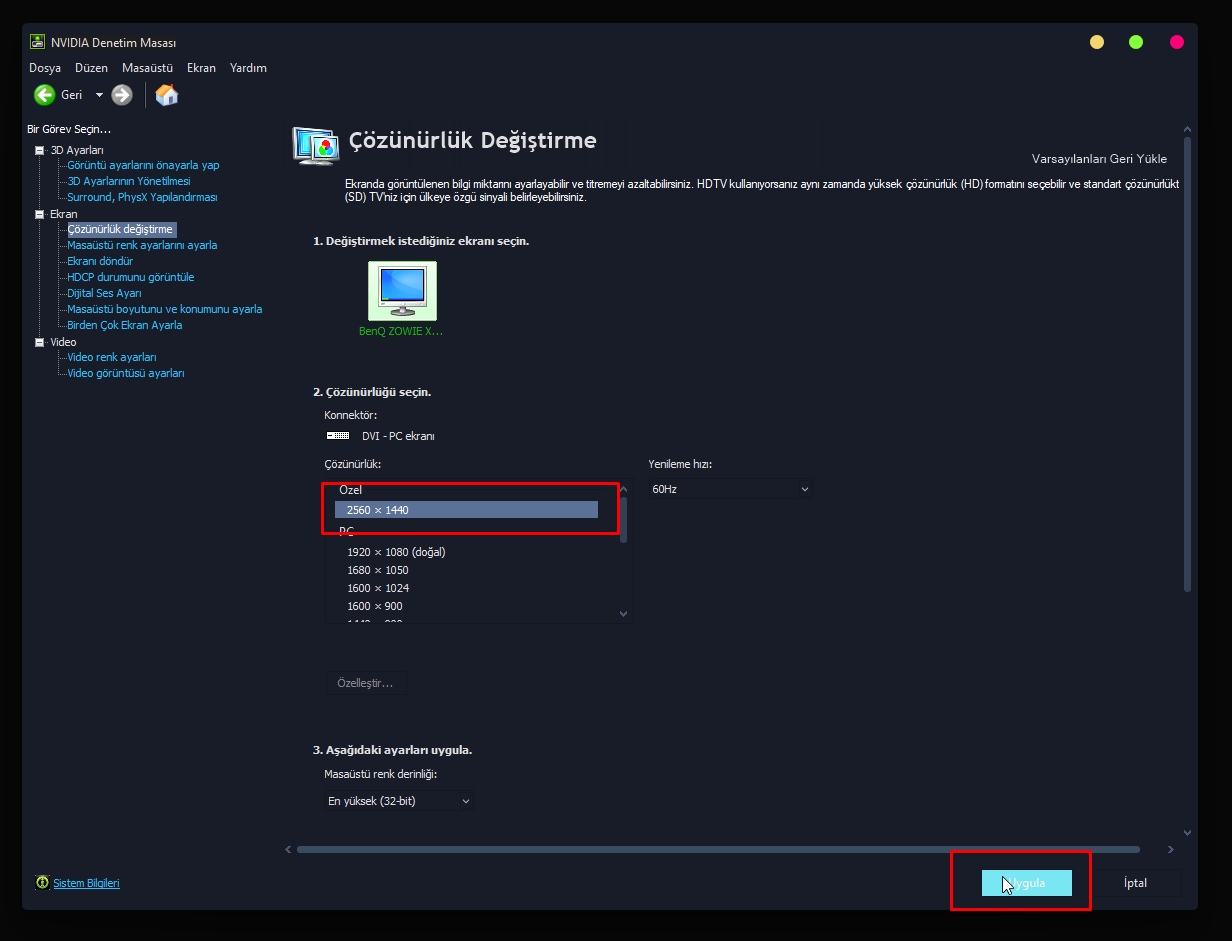The width and height of the screenshot is (1232, 941).
Task: Open Masaüstü renk derinliği dropdown
Action: (x=399, y=801)
